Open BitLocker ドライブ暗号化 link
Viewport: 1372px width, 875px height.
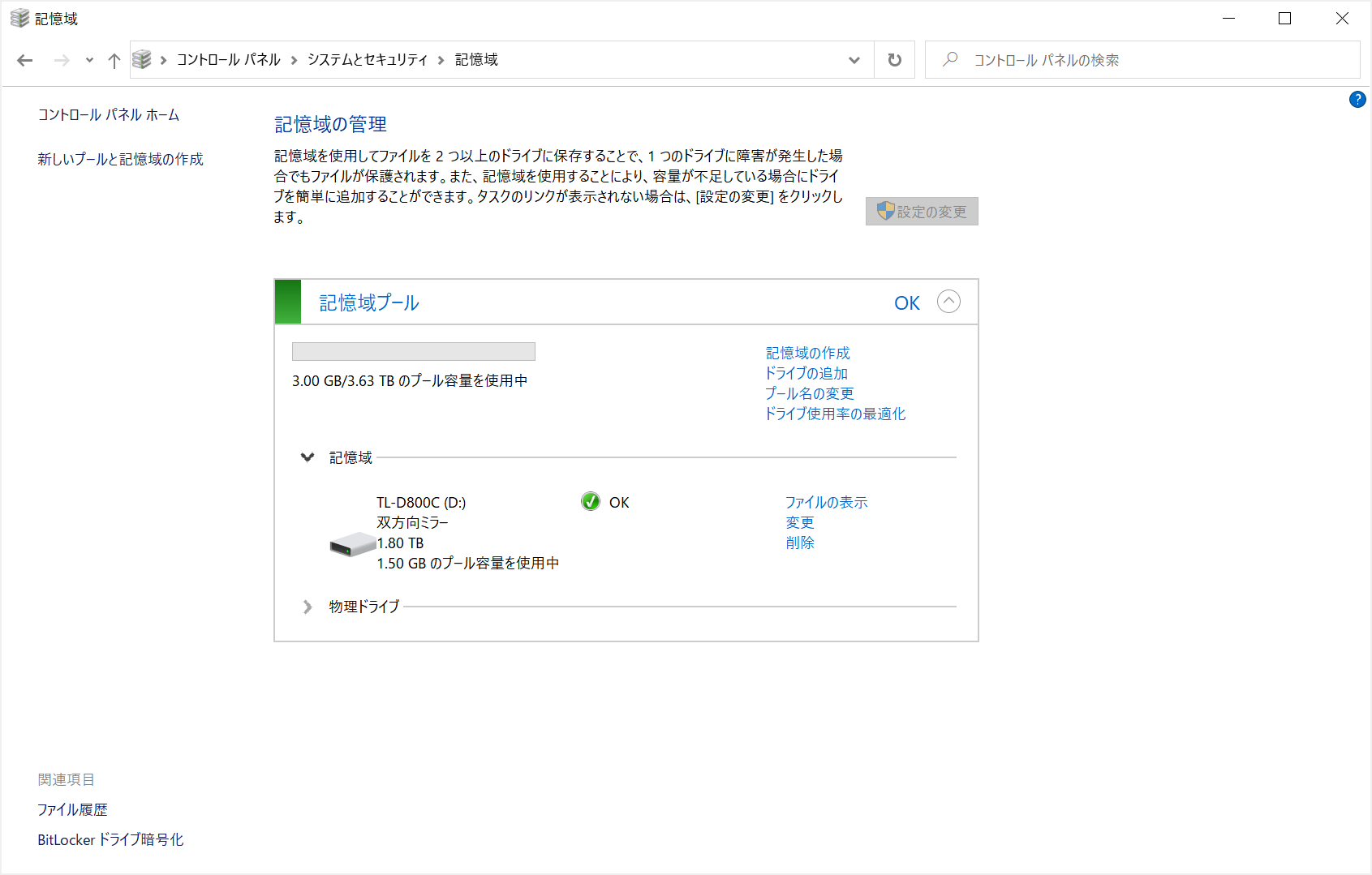pos(110,840)
